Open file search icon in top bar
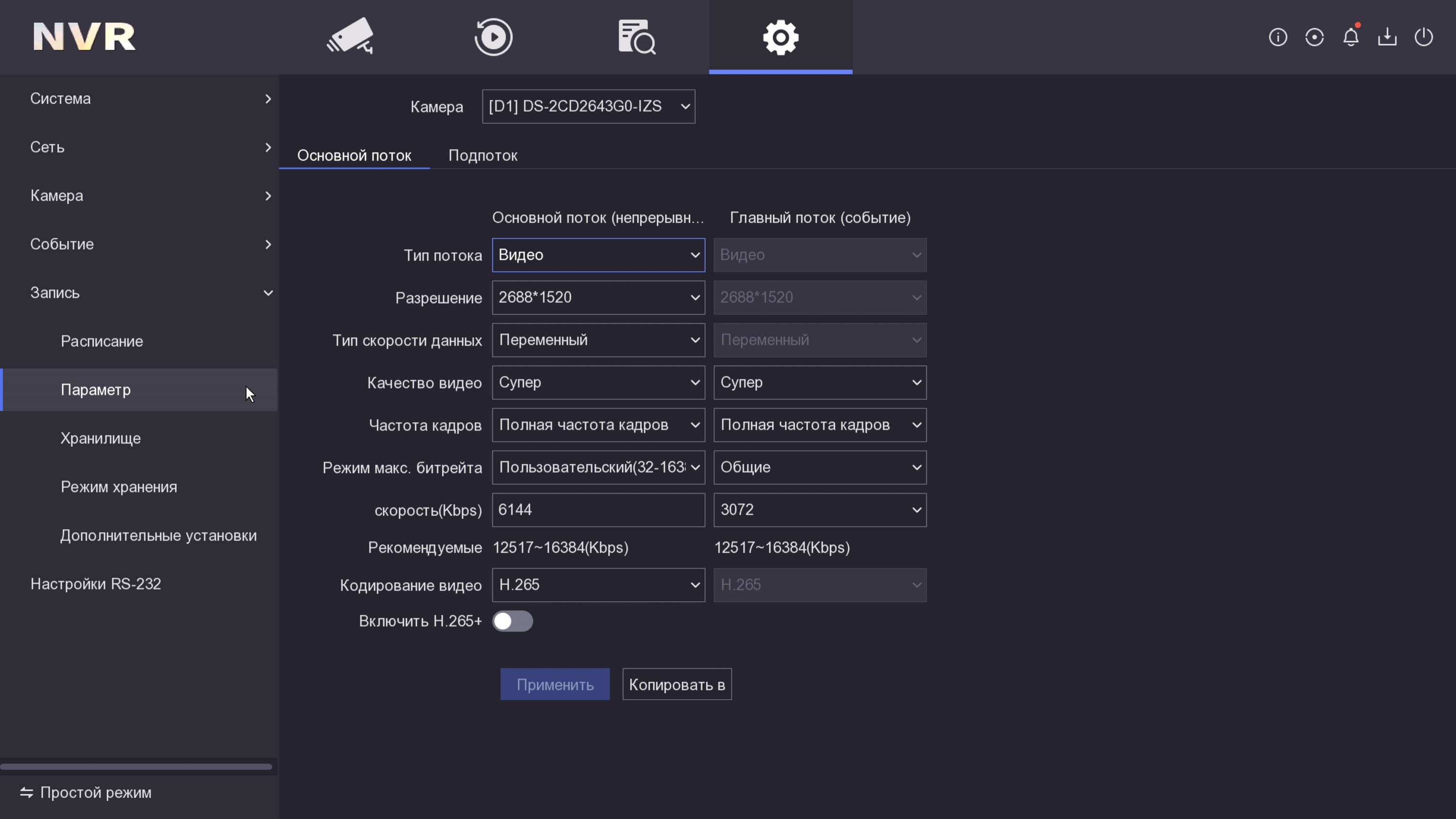The height and width of the screenshot is (819, 1456). (636, 37)
